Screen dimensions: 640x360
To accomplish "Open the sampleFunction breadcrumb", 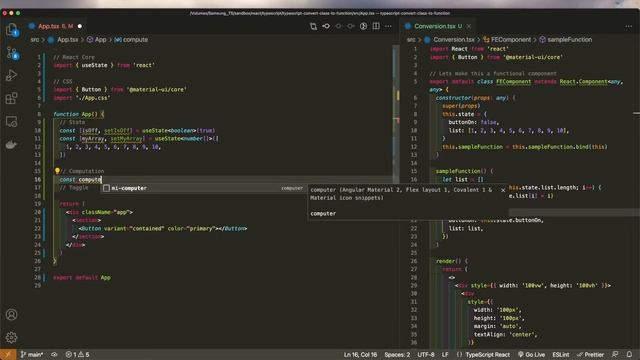I will pos(566,40).
